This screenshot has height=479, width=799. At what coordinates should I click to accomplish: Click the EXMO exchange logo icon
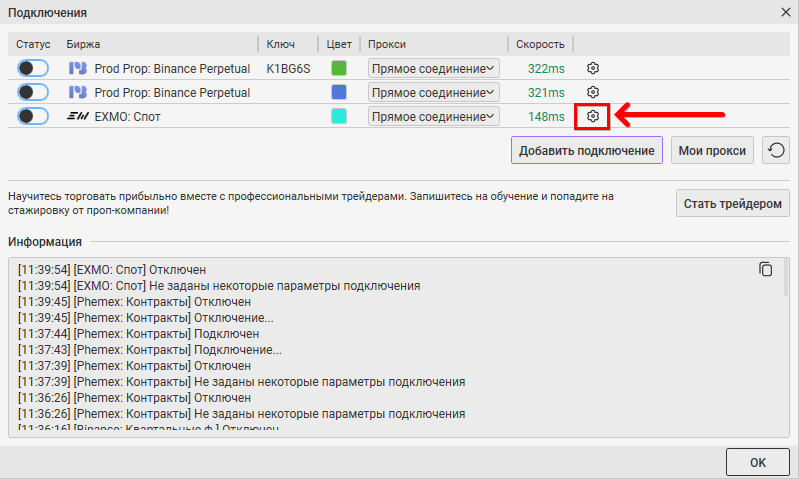(77, 117)
